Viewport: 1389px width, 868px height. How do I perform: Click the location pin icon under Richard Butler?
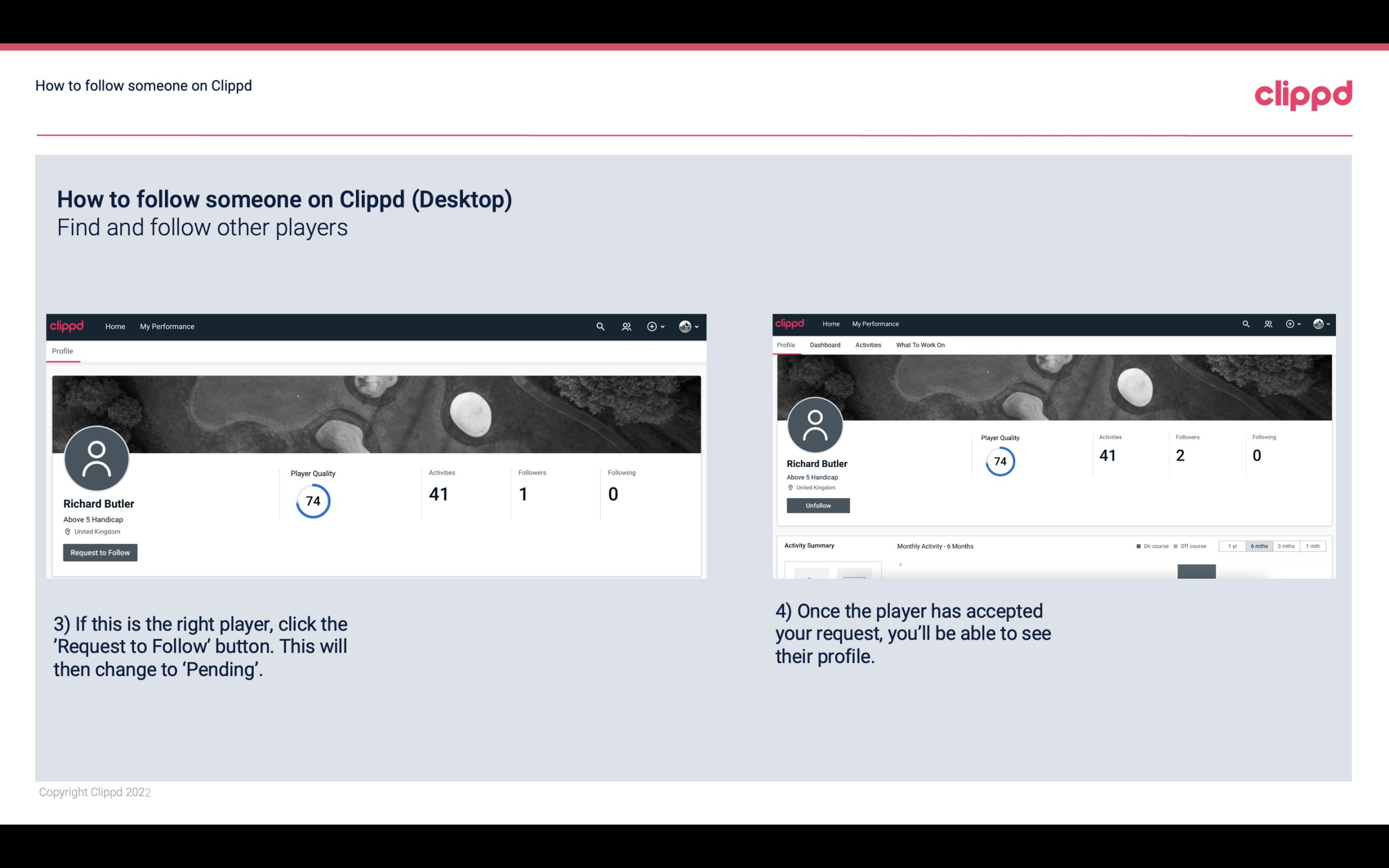click(x=67, y=531)
